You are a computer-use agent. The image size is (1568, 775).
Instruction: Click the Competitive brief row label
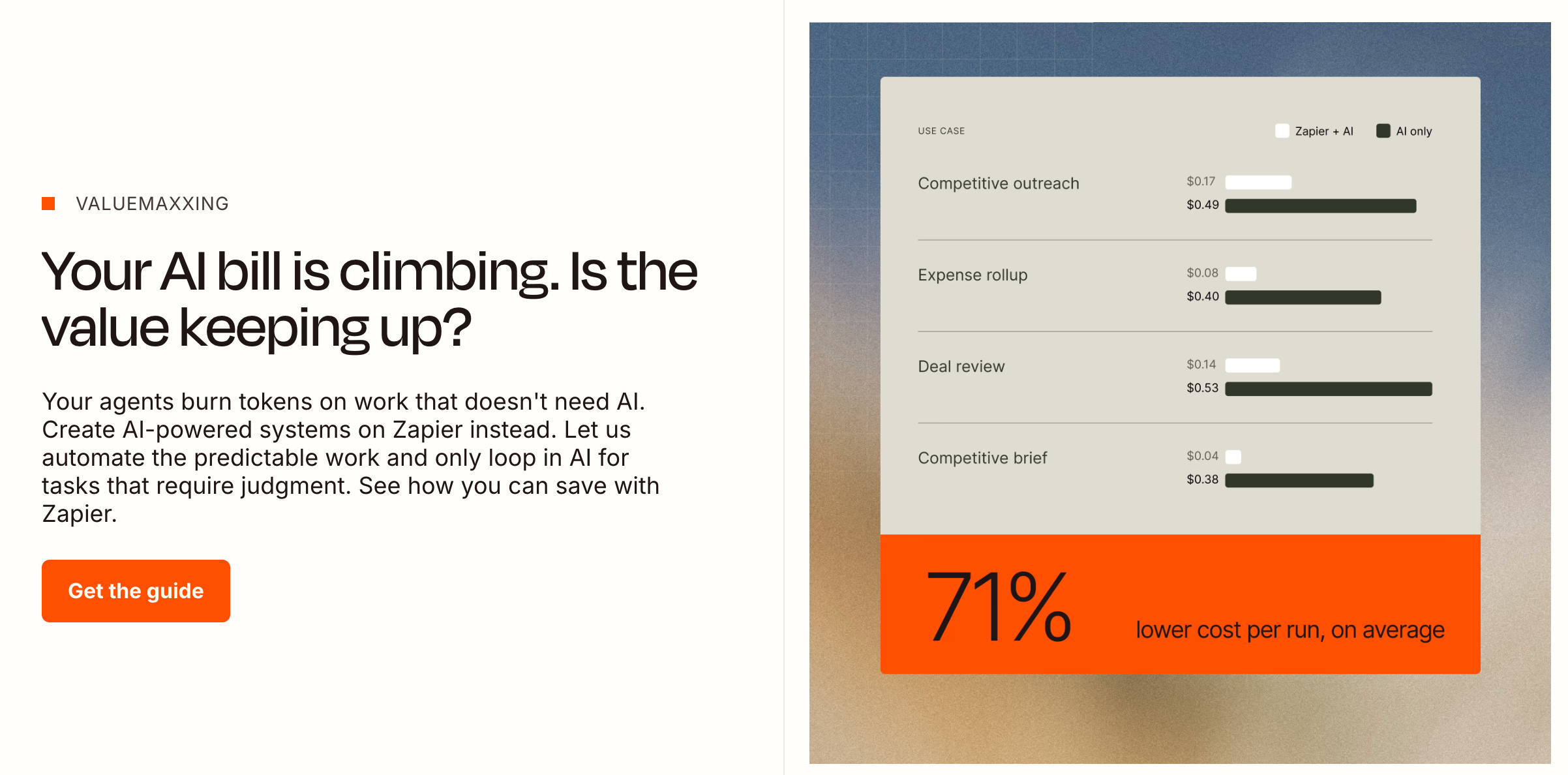[982, 458]
